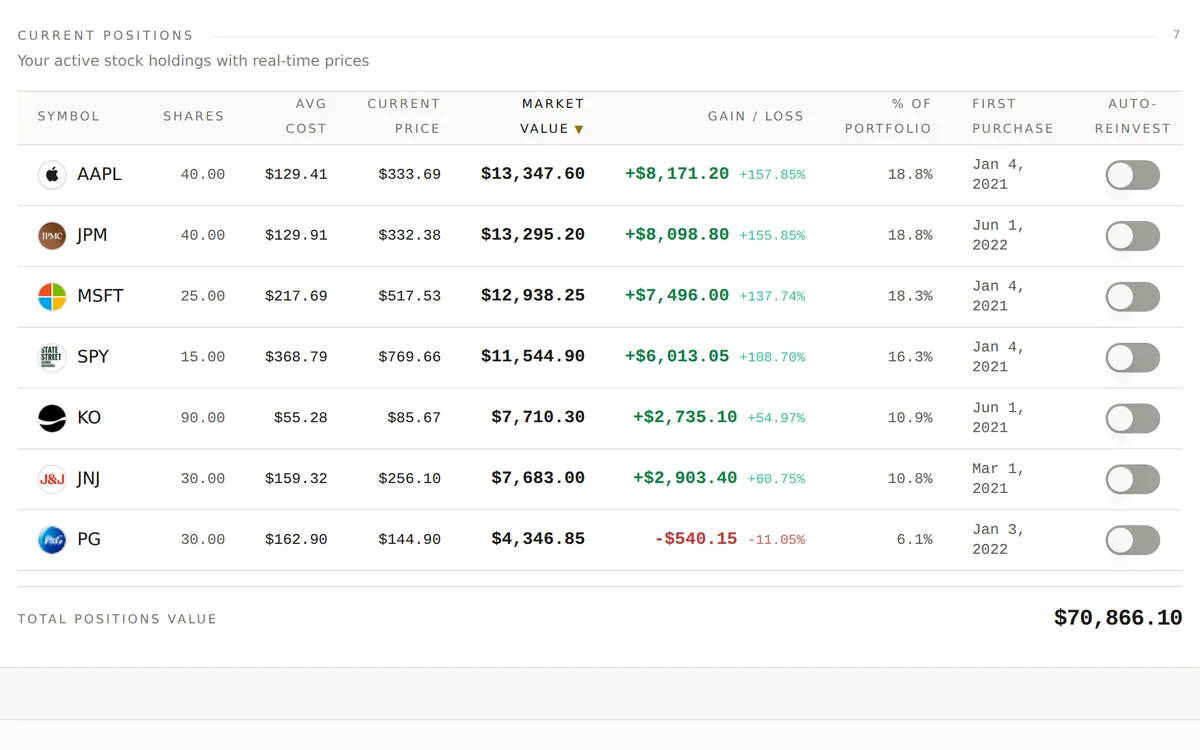Toggle the JNJ auto-reinvest switch

click(1133, 480)
